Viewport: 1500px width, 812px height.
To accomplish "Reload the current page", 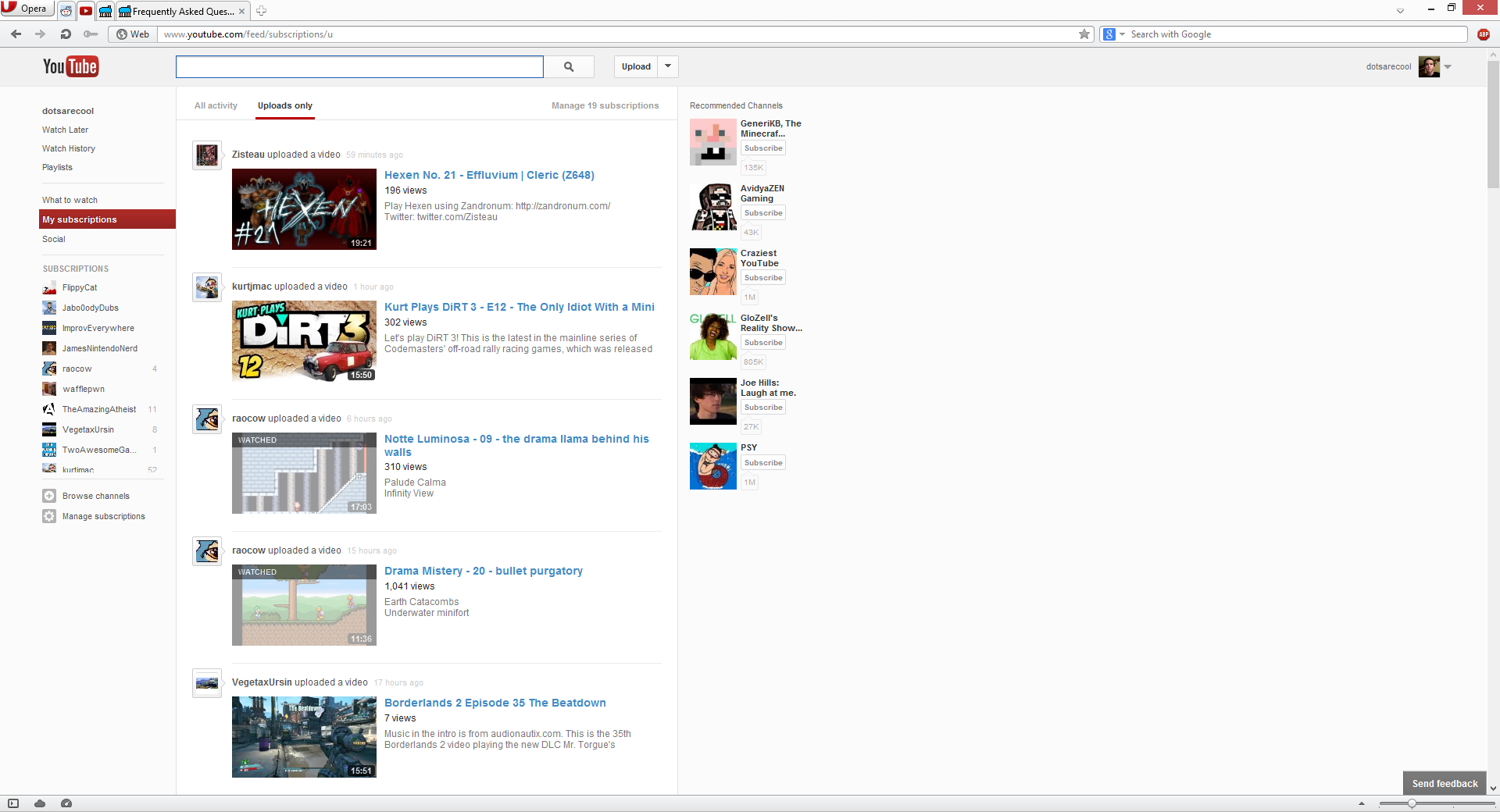I will point(66,34).
